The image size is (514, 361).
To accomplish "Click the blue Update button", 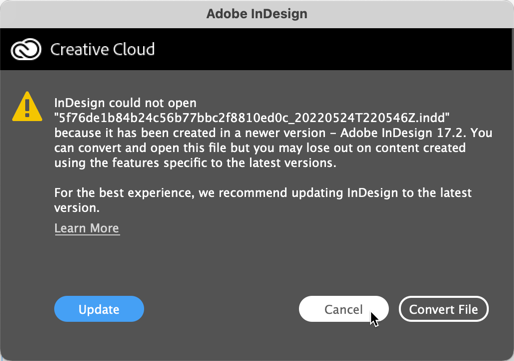I will 99,309.
